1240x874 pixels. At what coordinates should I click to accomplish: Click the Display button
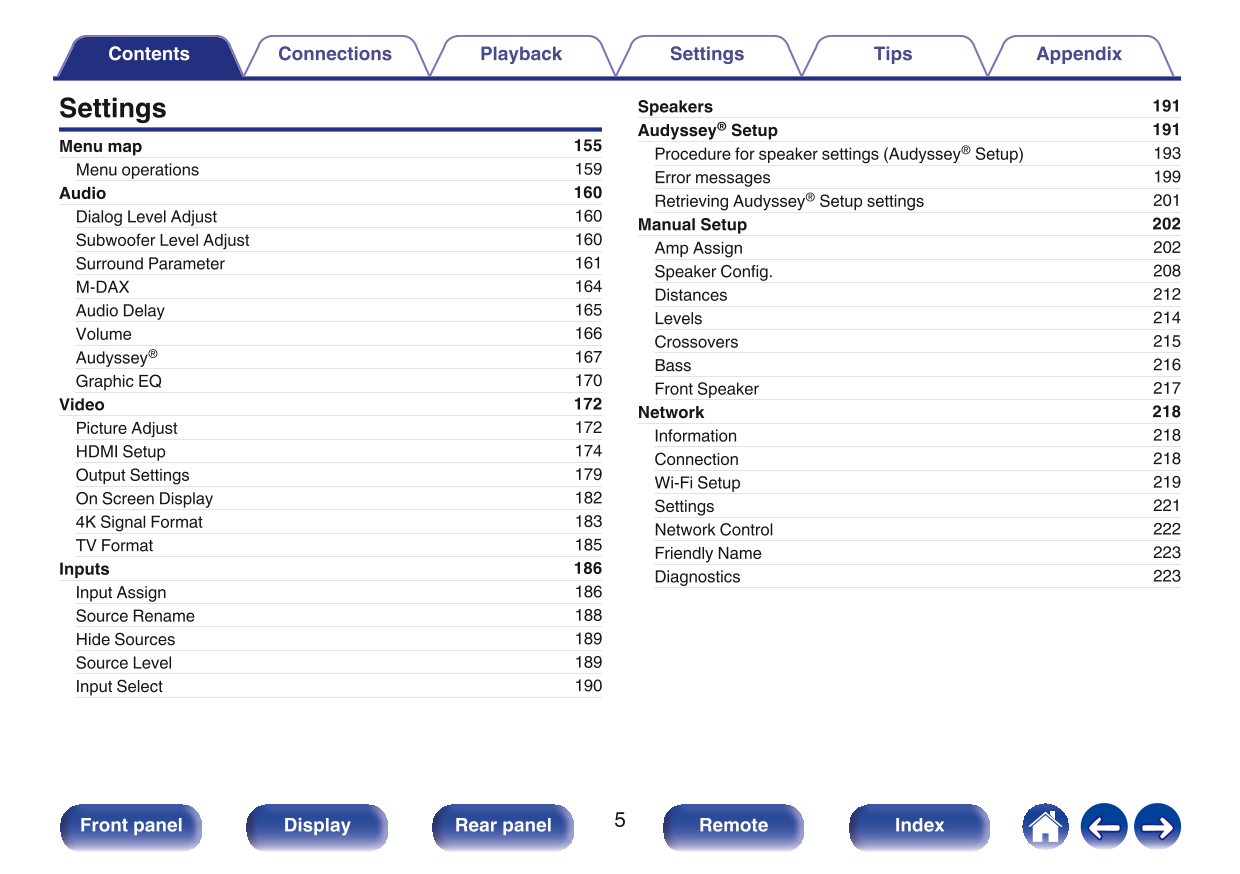click(317, 826)
